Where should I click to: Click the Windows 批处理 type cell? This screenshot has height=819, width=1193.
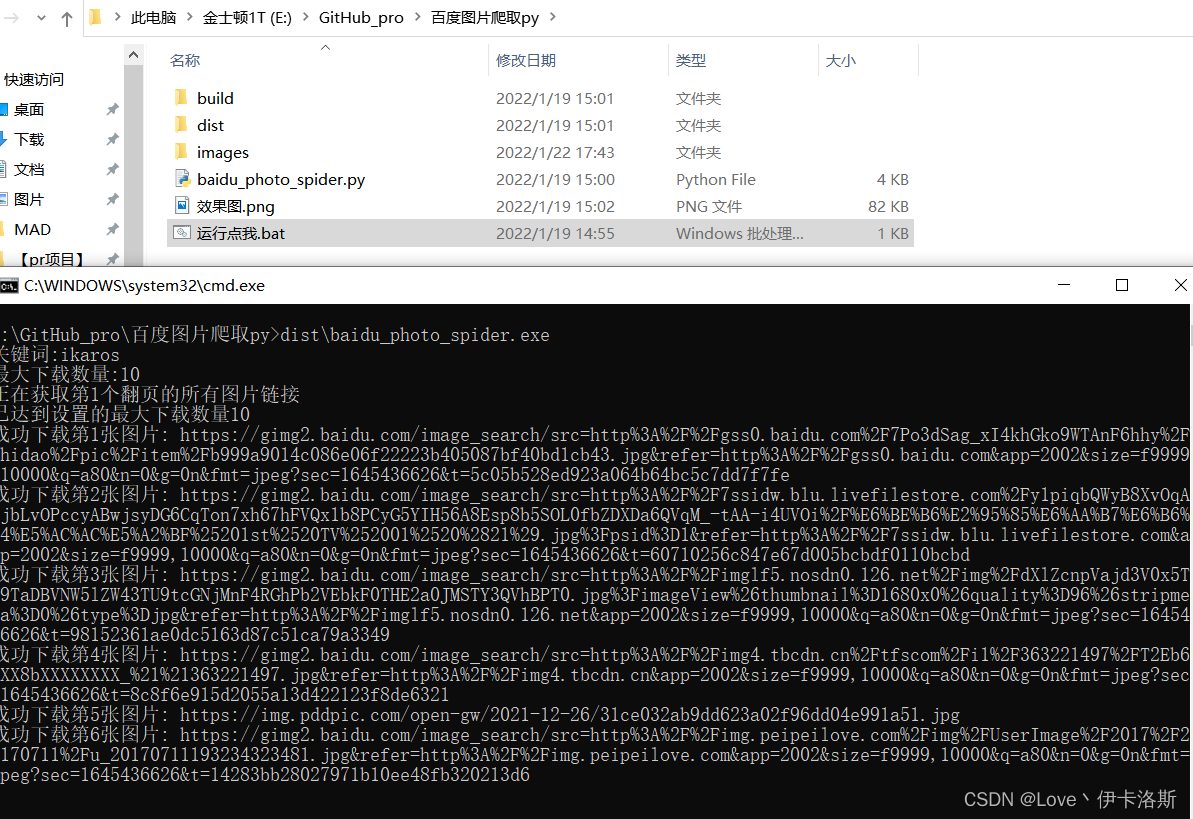point(740,234)
